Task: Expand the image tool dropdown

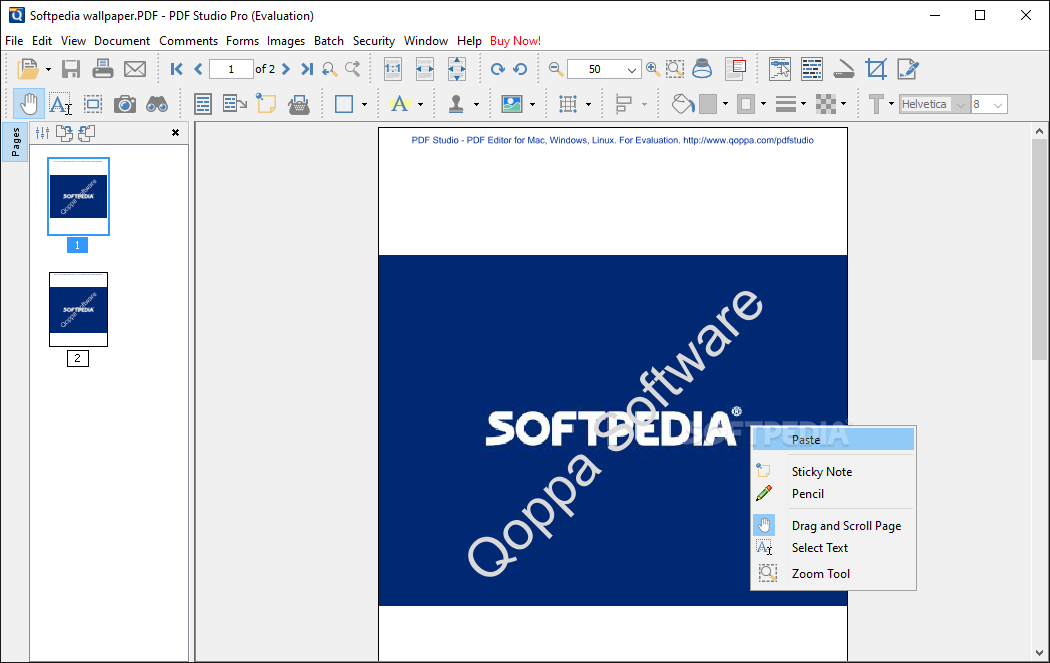Action: 532,104
